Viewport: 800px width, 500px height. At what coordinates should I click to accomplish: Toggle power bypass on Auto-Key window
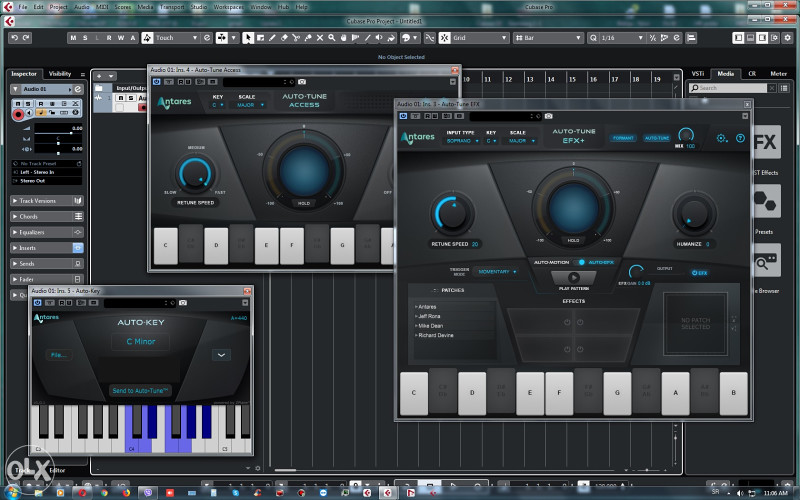click(37, 303)
